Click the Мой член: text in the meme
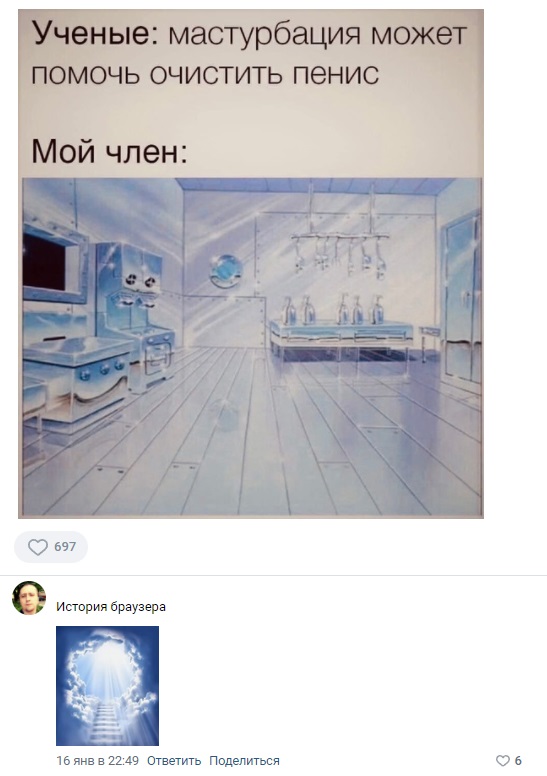Screen dimensions: 547x776 pos(109,151)
